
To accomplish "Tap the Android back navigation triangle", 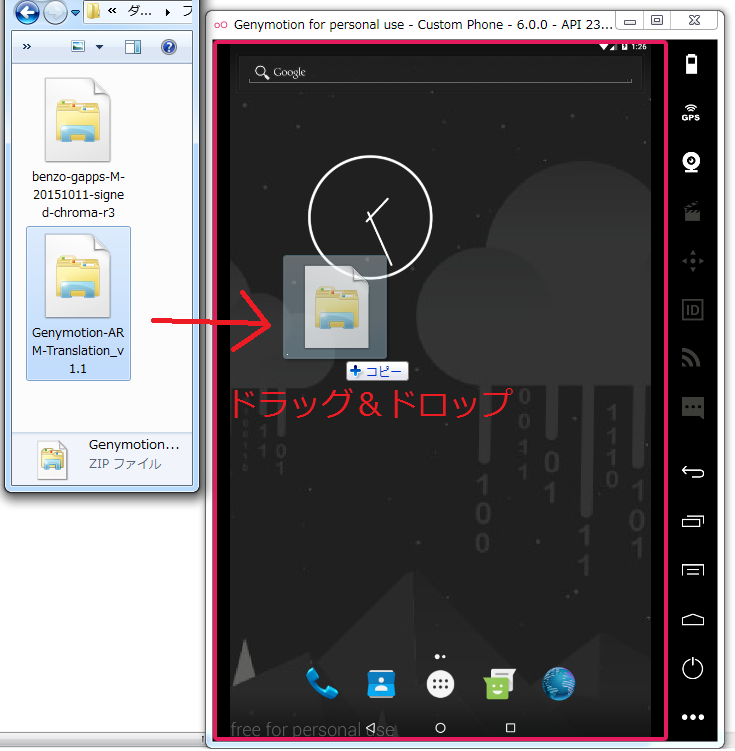I will click(370, 728).
